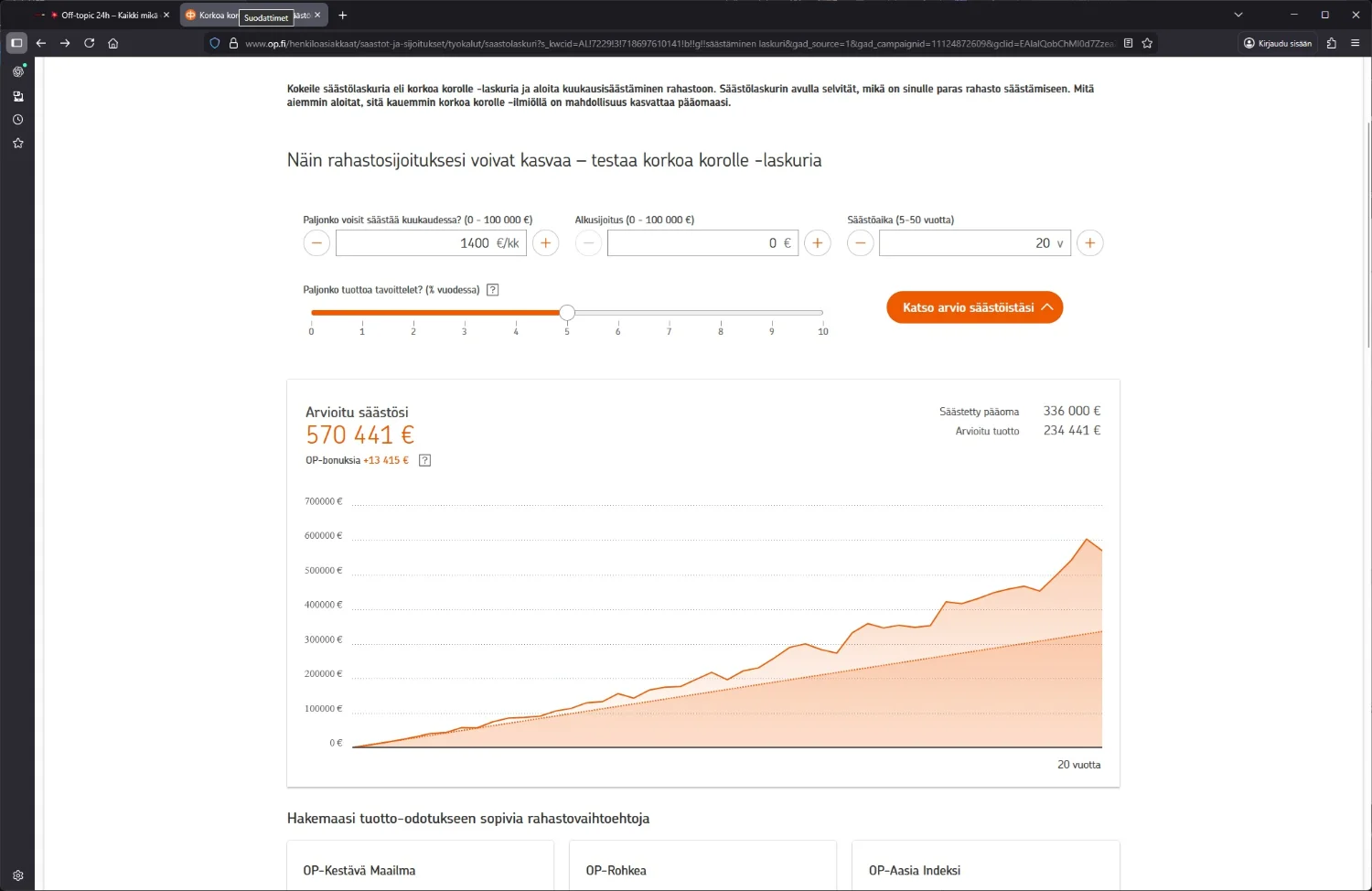The width and height of the screenshot is (1372, 891).
Task: Increase monthly savings with plus button
Action: tap(546, 243)
